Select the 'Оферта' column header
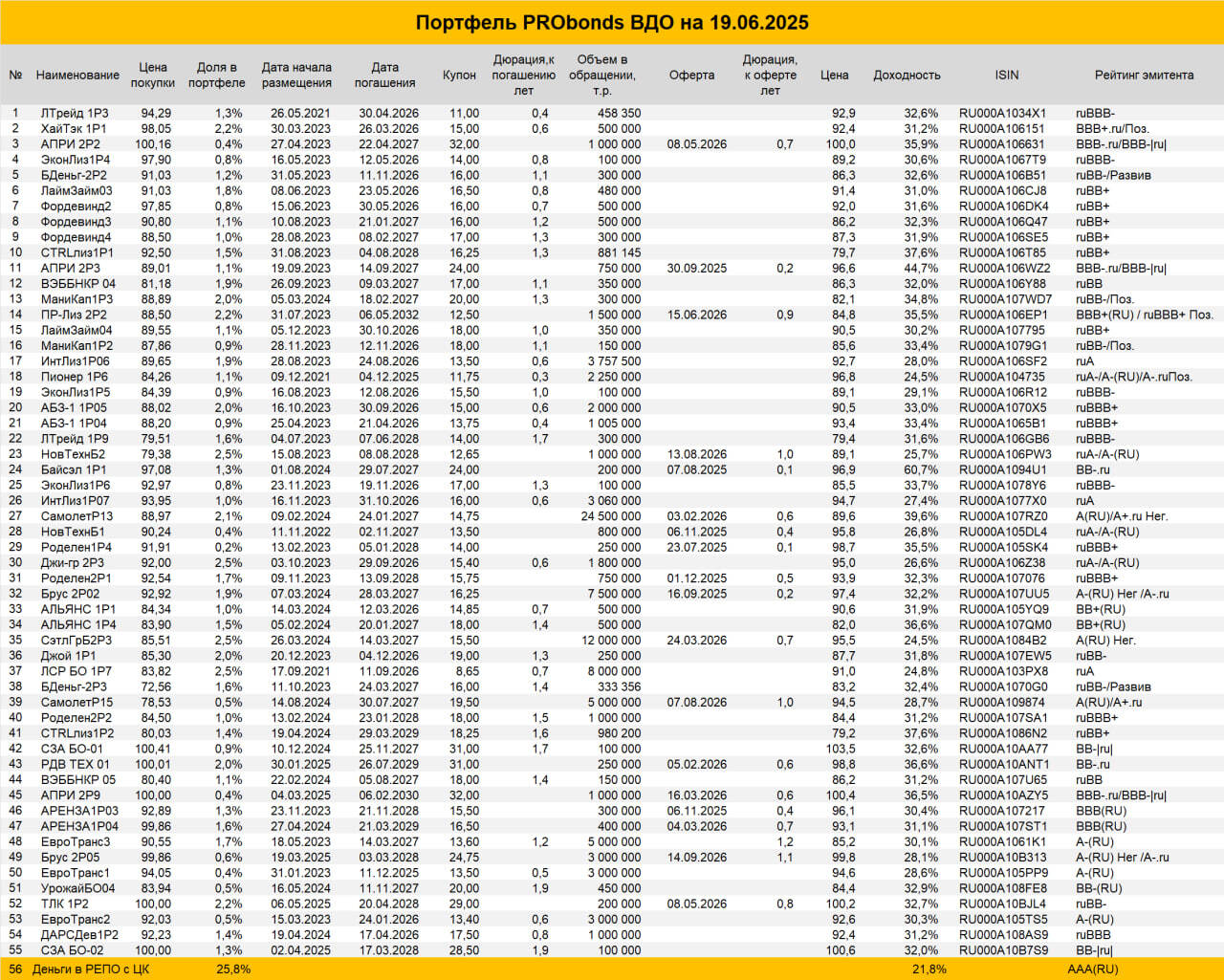Screen dimensions: 1224x980 pos(692,76)
